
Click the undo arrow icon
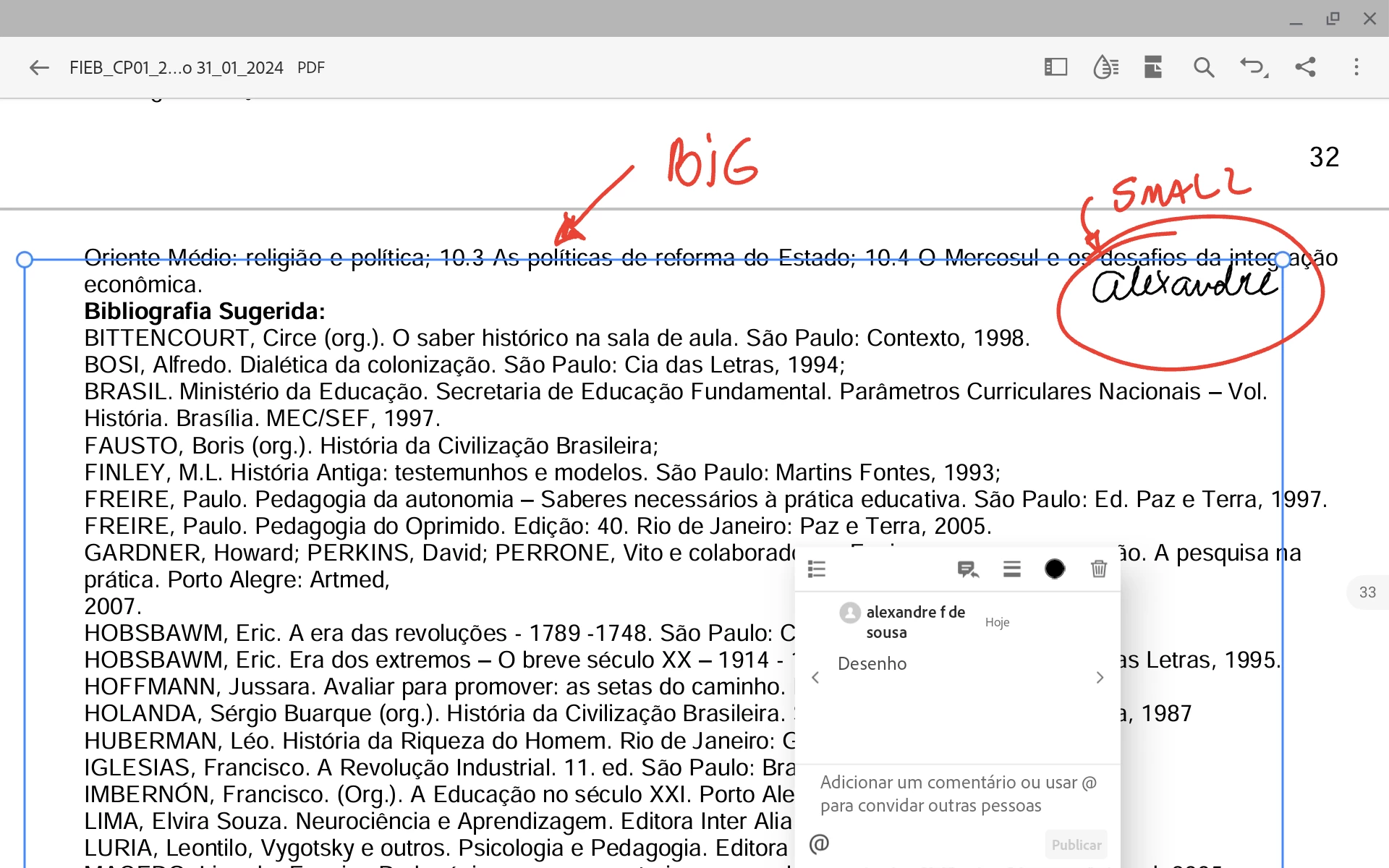pyautogui.click(x=1253, y=67)
